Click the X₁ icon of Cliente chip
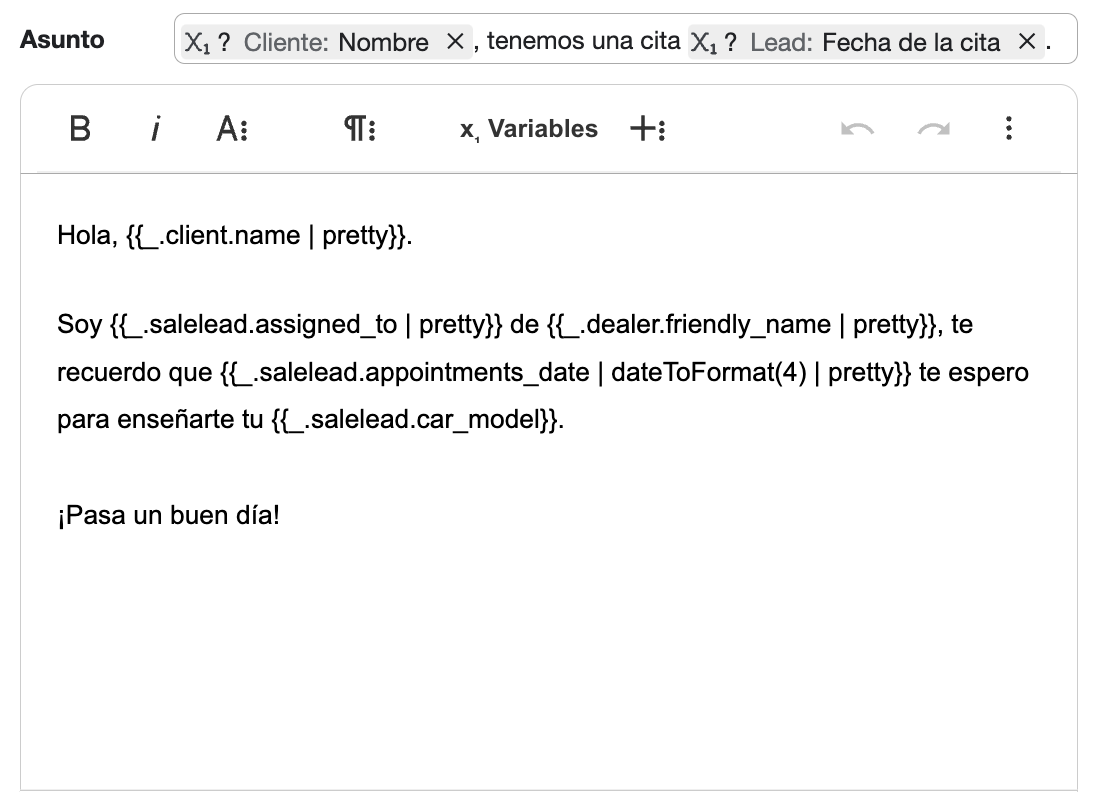Image resolution: width=1094 pixels, height=804 pixels. (x=198, y=42)
